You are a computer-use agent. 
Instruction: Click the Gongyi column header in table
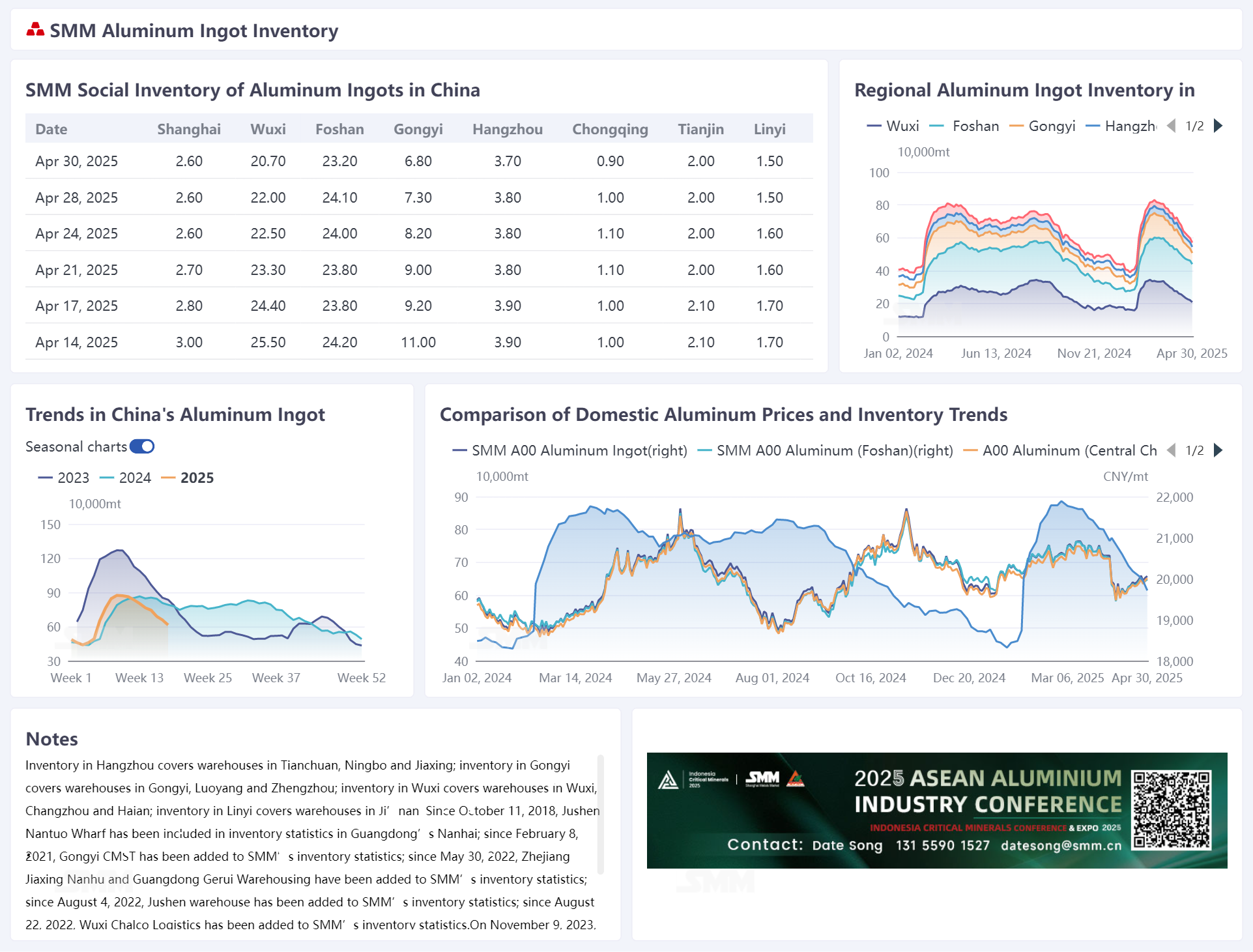pyautogui.click(x=418, y=129)
